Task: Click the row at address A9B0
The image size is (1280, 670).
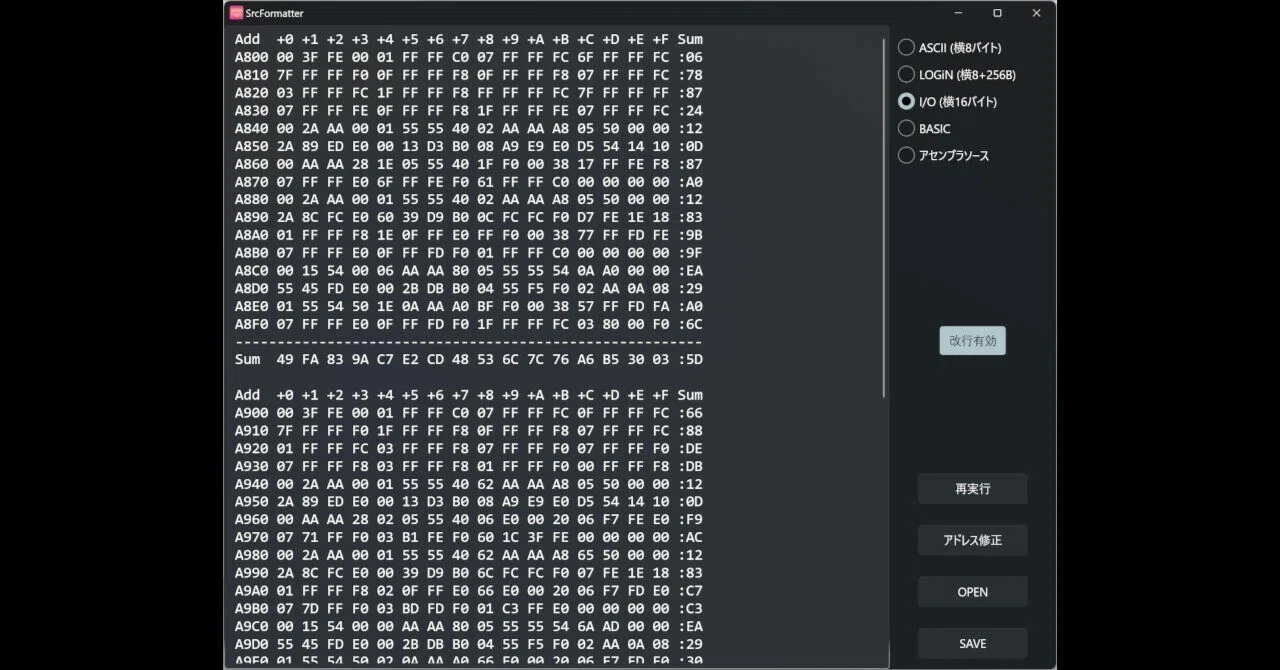Action: point(469,608)
